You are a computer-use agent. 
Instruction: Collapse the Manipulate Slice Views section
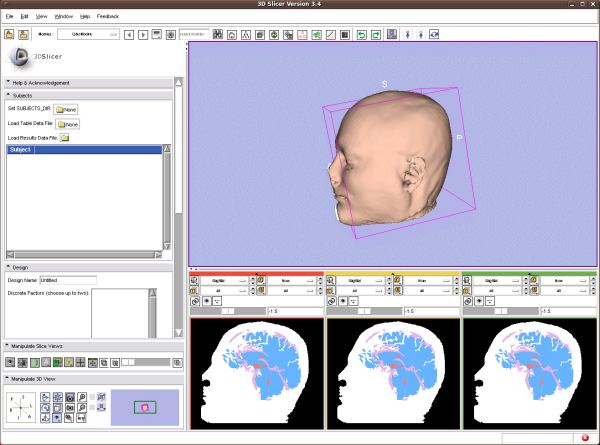[x=94, y=346]
